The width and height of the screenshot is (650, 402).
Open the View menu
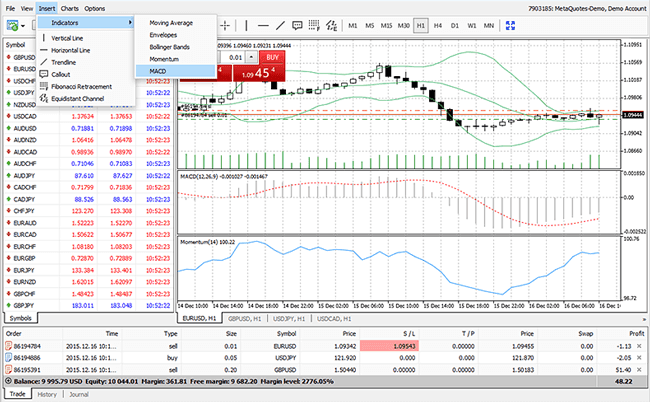point(27,8)
